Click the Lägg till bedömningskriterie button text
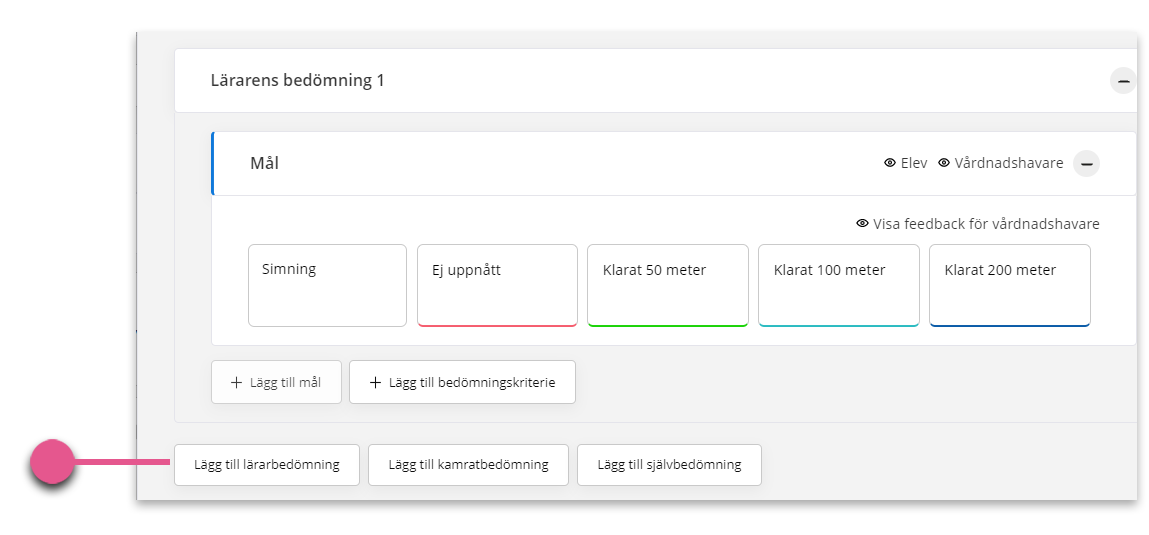 coord(472,382)
